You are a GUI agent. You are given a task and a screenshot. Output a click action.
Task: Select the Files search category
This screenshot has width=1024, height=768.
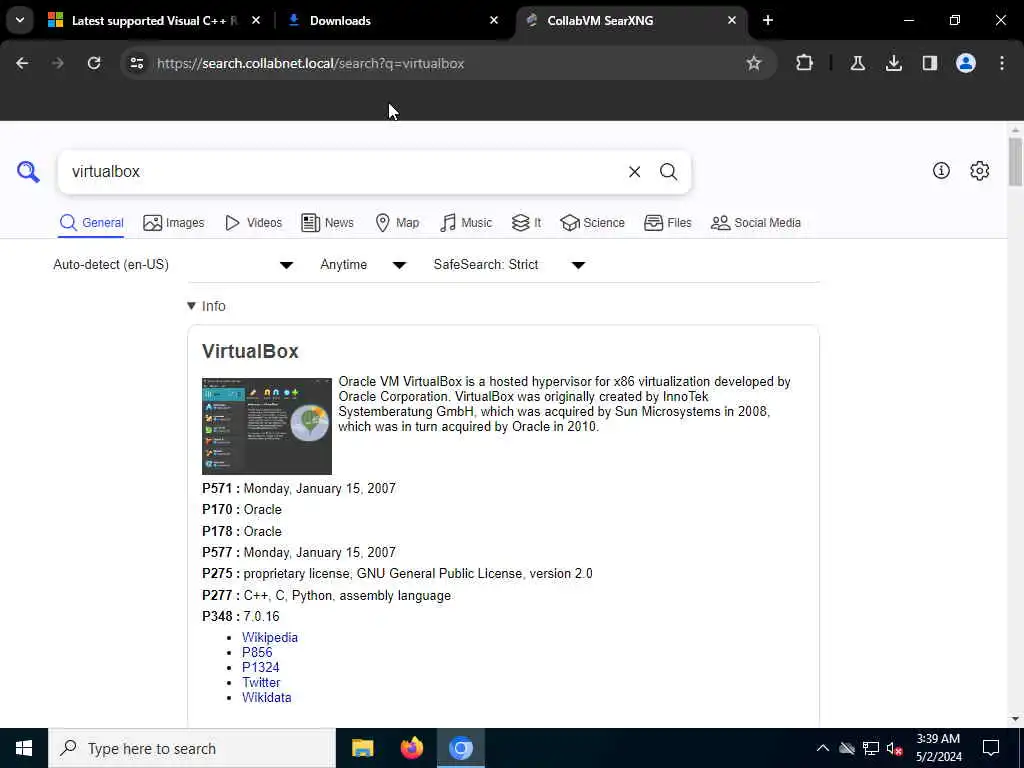(x=667, y=223)
